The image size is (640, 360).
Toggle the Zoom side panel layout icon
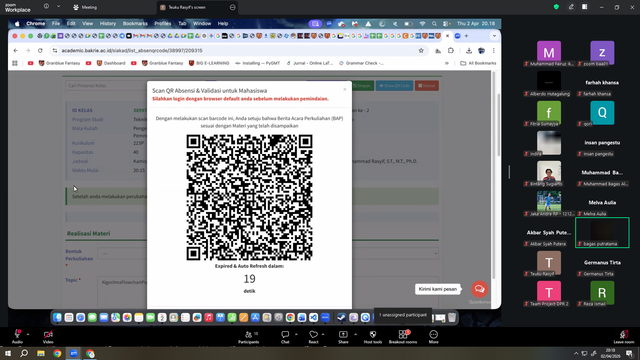[584, 7]
